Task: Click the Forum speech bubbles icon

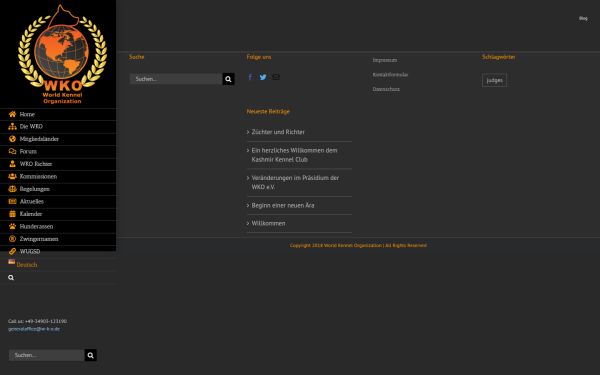Action: 12,152
